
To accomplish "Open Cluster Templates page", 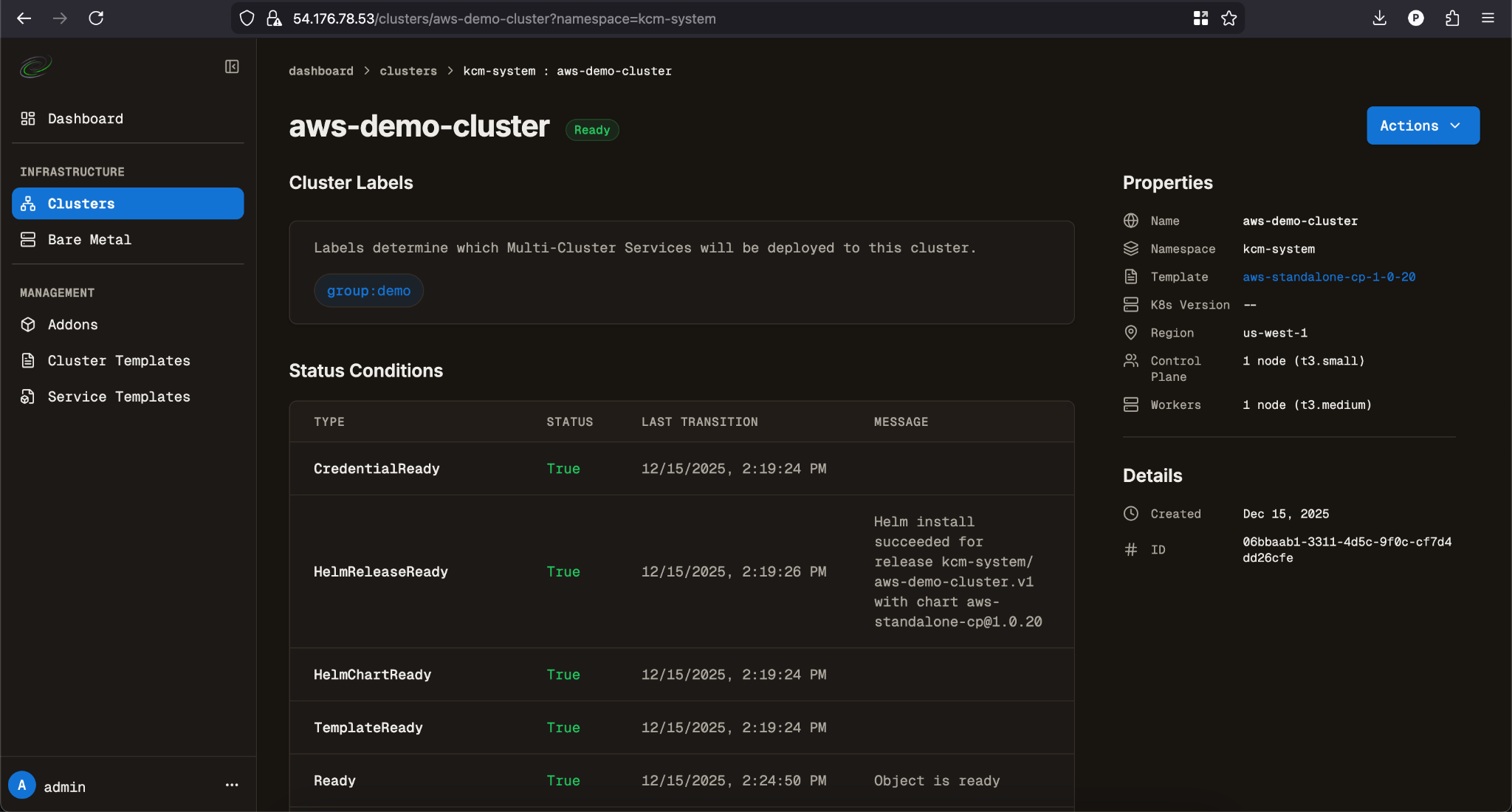I will (118, 361).
